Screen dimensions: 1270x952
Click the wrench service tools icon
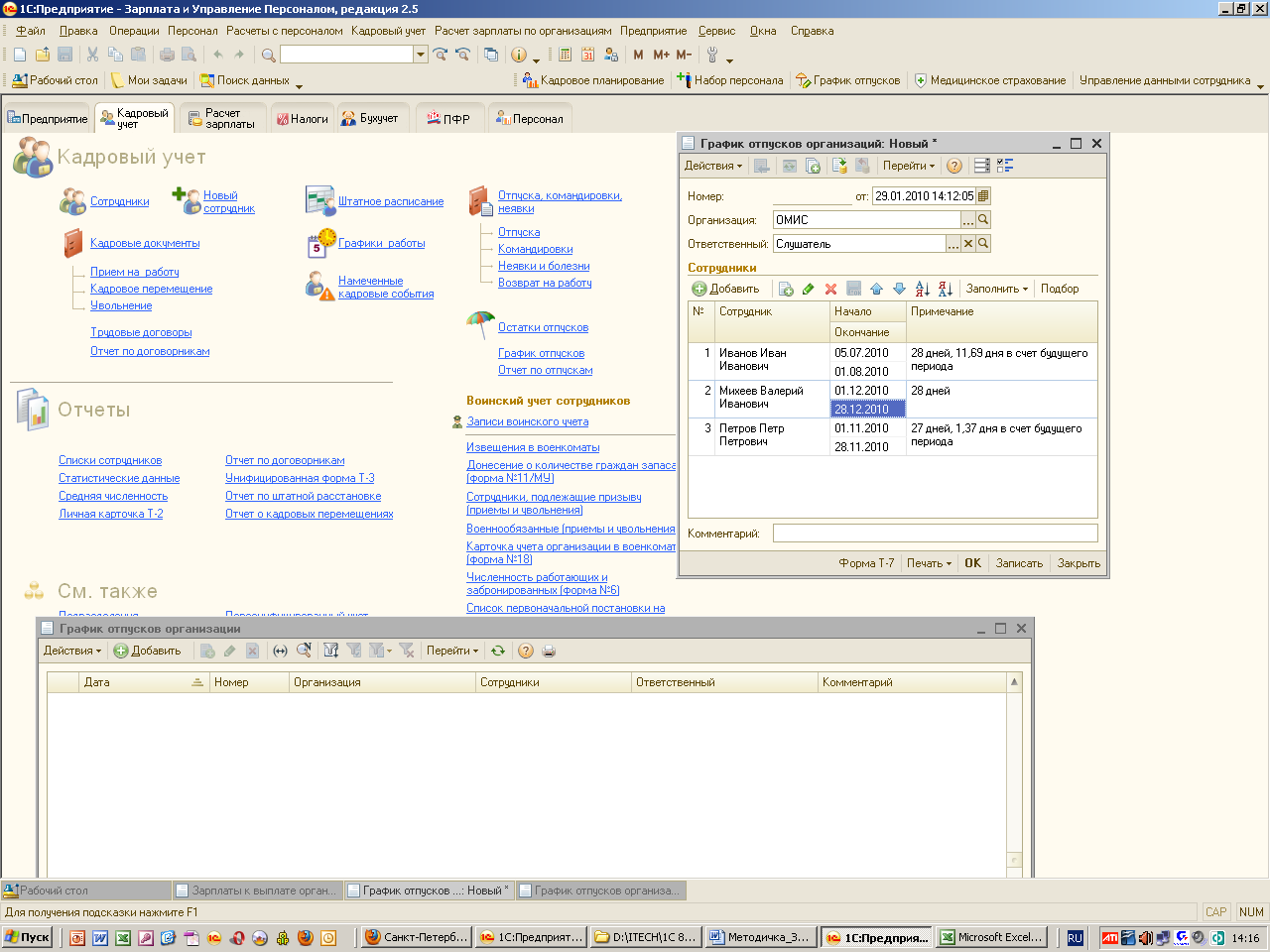pyautogui.click(x=712, y=55)
